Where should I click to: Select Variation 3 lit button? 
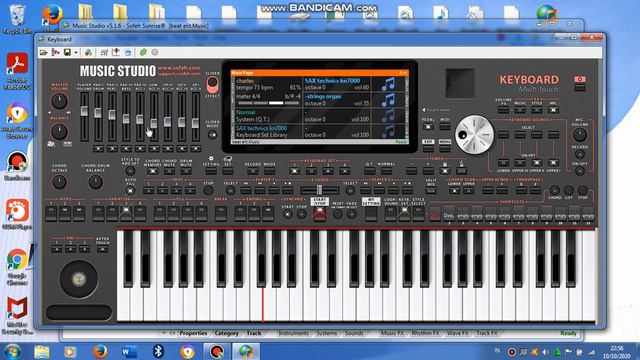[126, 214]
